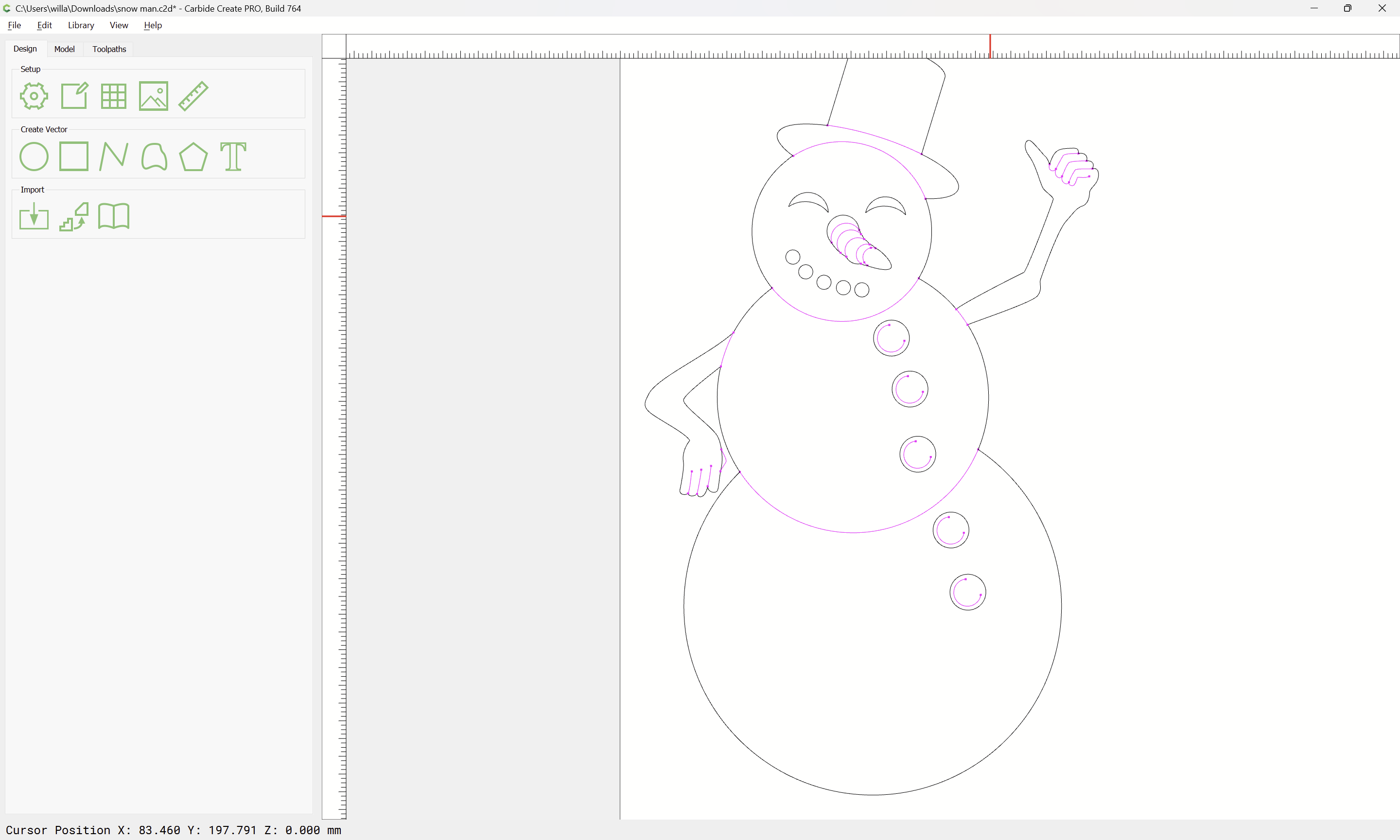Open the design Library book icon
The image size is (1400, 840).
click(114, 216)
